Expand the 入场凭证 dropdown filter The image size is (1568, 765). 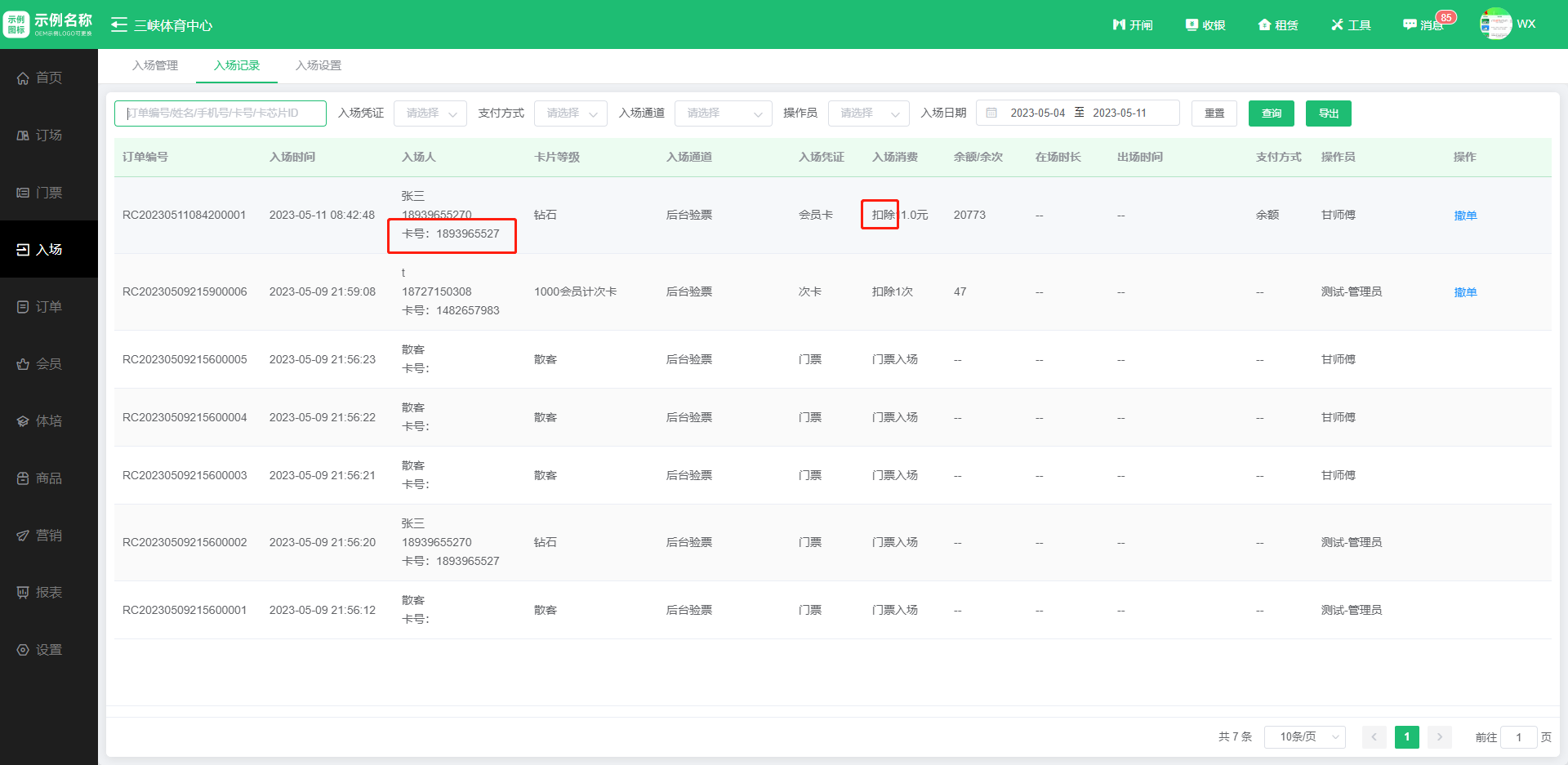click(x=430, y=113)
